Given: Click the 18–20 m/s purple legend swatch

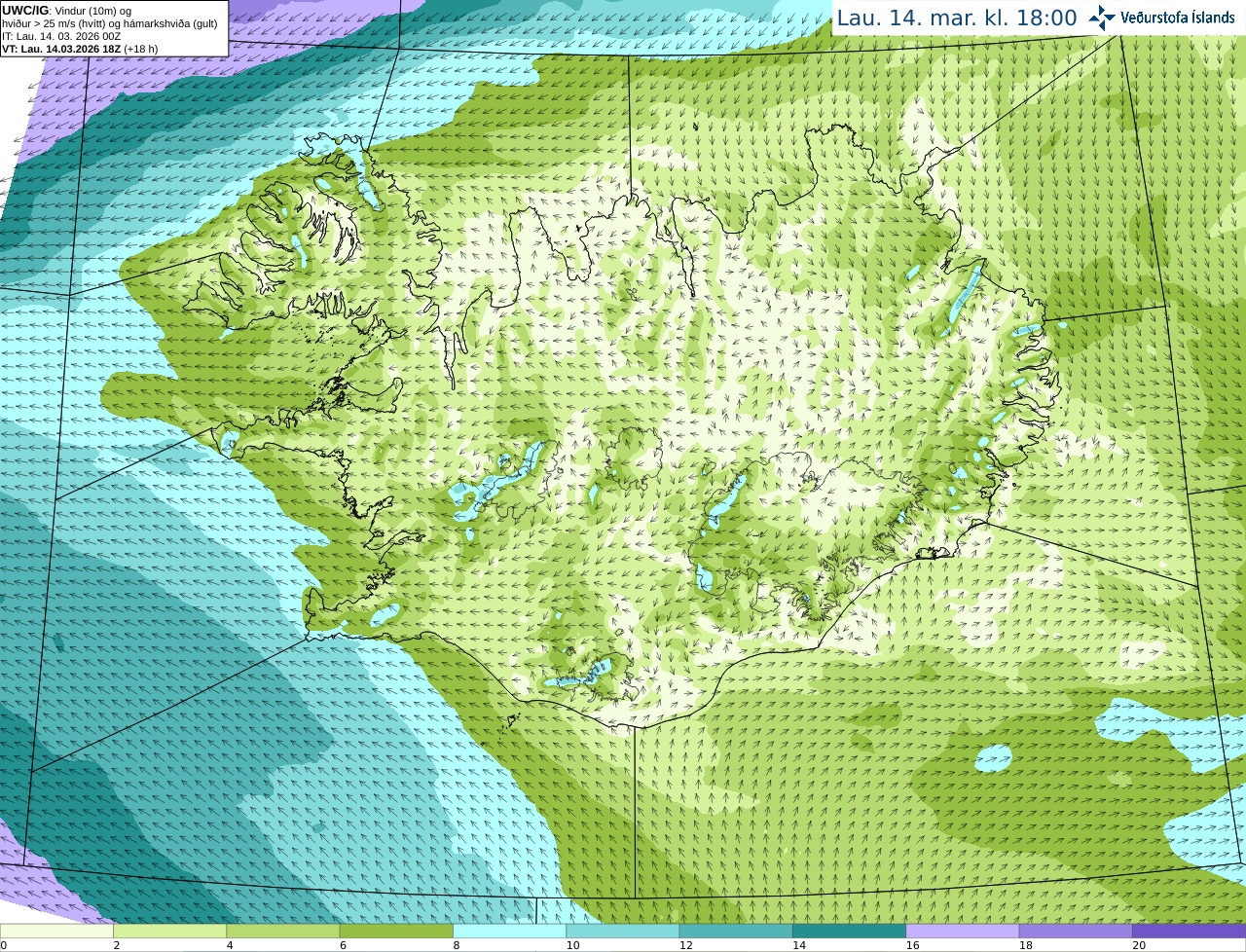Looking at the screenshot, I should (x=1076, y=931).
